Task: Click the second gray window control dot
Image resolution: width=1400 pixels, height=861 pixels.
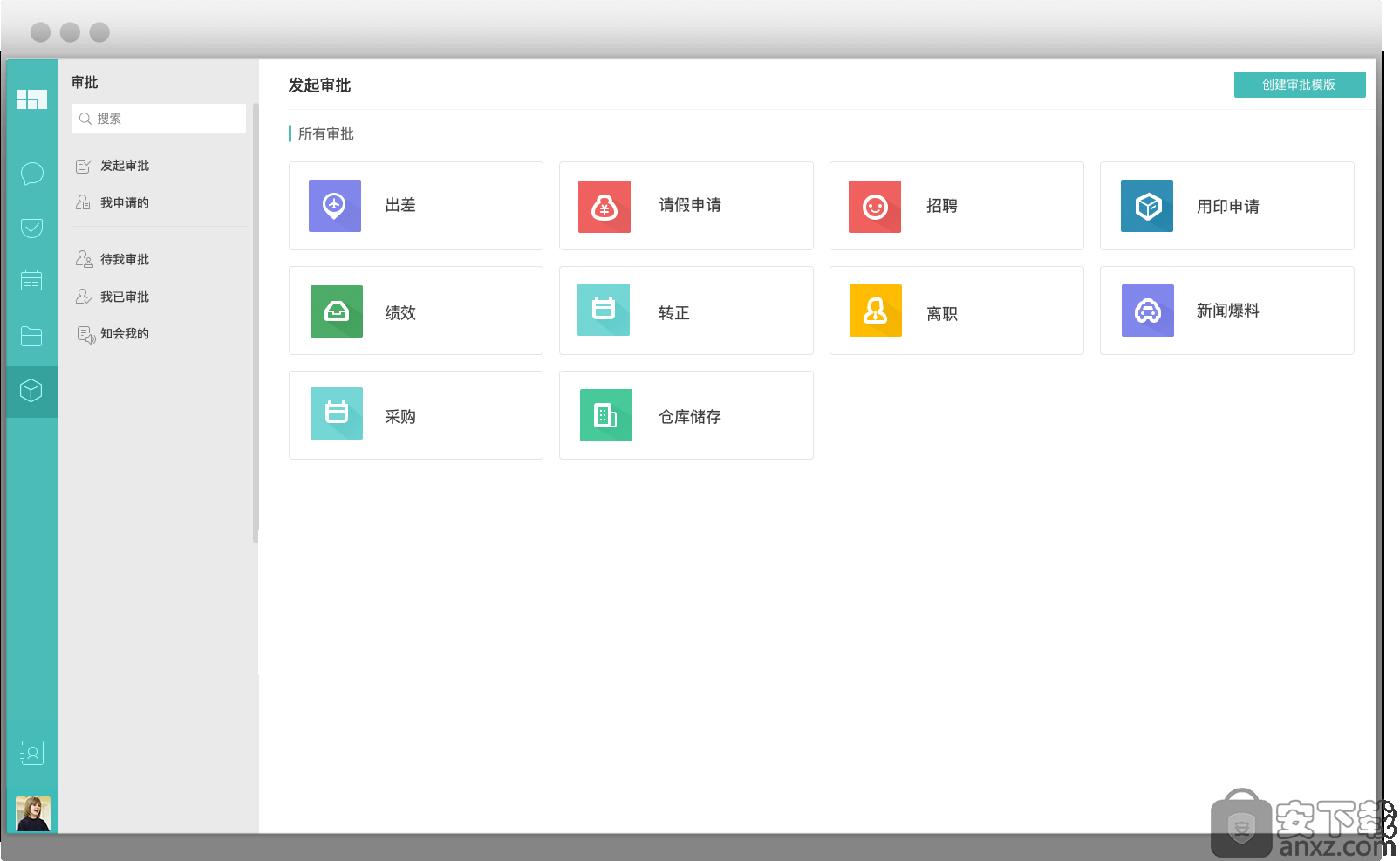Action: (70, 32)
